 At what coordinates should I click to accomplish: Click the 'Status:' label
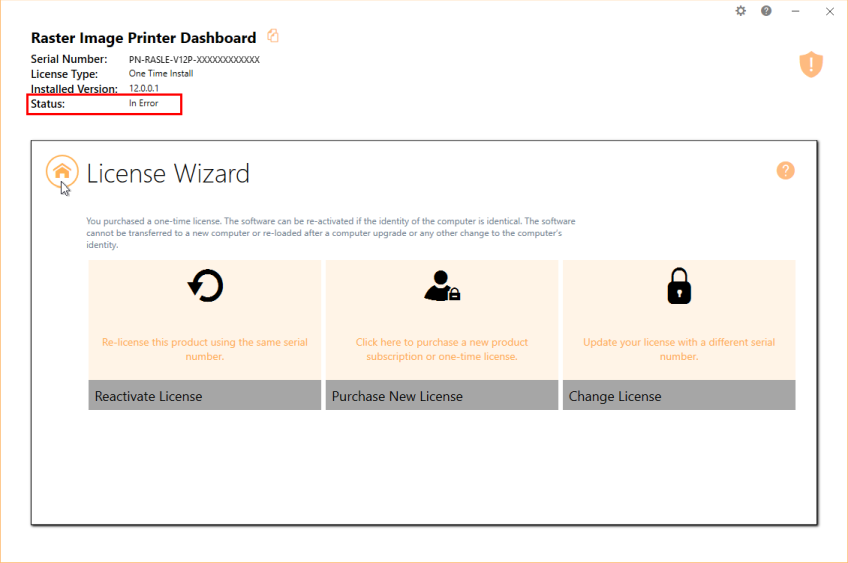pyautogui.click(x=48, y=104)
